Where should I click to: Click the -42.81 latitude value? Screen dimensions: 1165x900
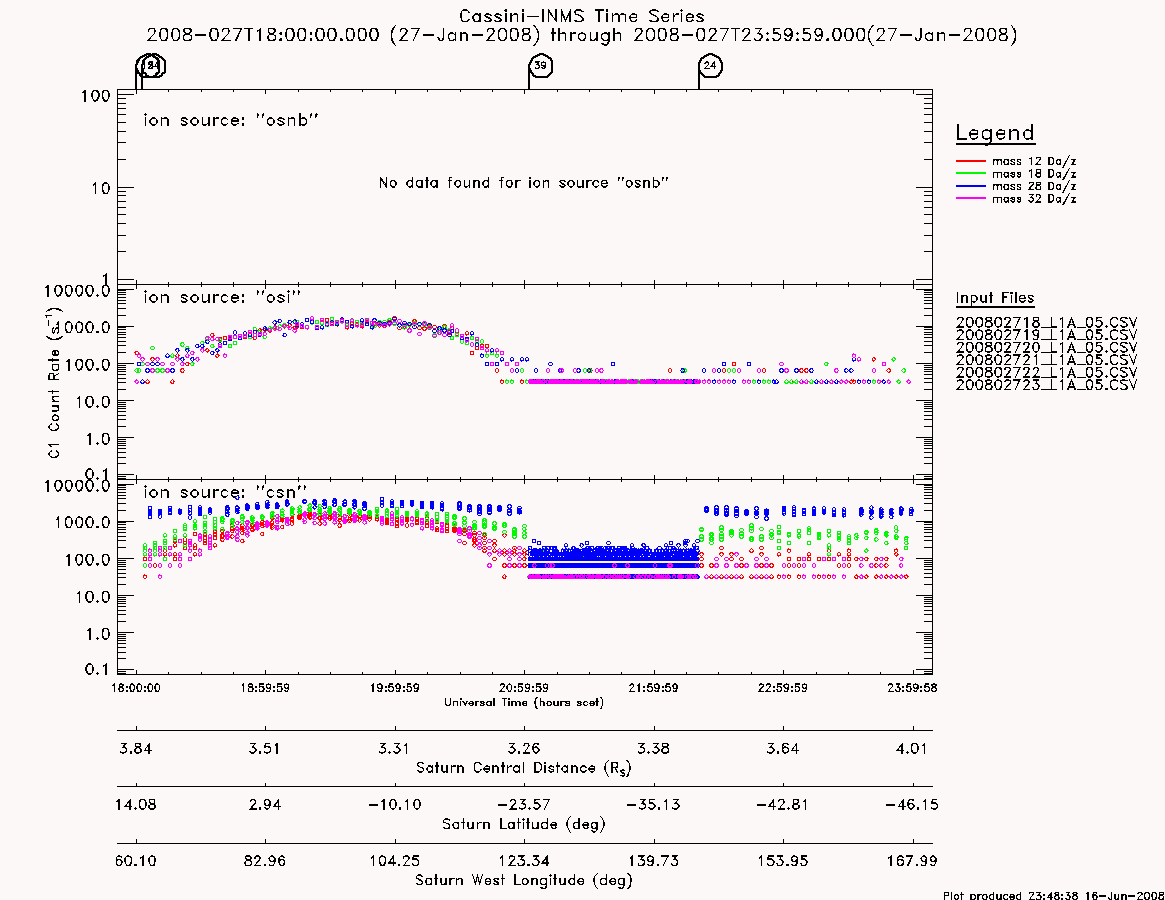coord(782,805)
